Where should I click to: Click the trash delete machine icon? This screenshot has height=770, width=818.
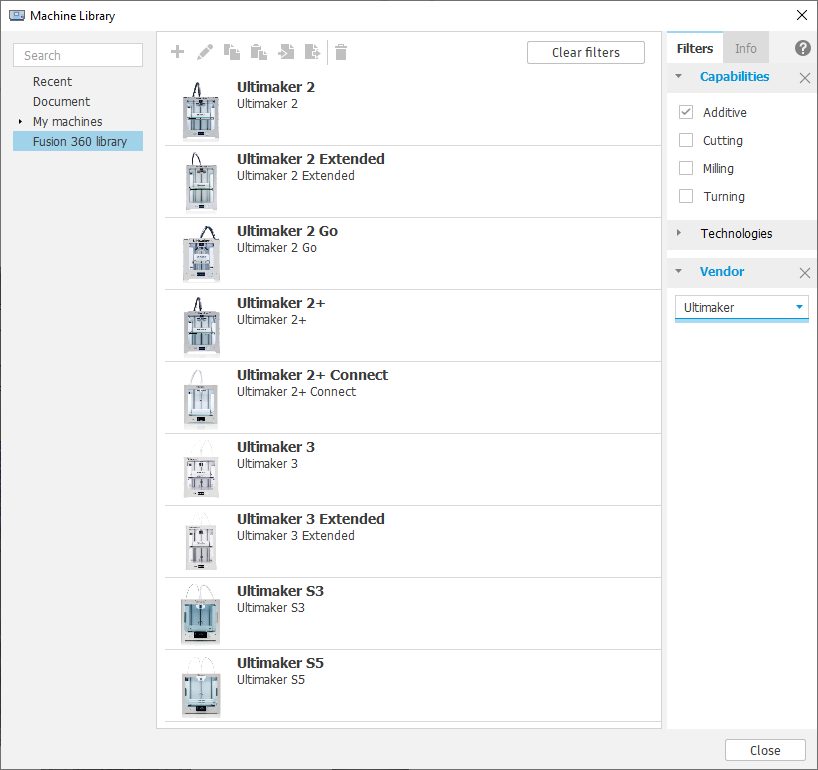tap(341, 52)
